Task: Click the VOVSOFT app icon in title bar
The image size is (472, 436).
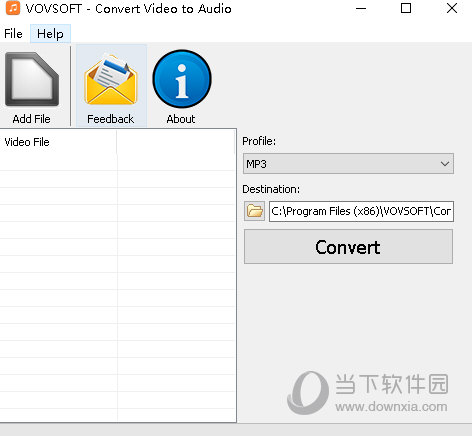Action: tap(13, 8)
